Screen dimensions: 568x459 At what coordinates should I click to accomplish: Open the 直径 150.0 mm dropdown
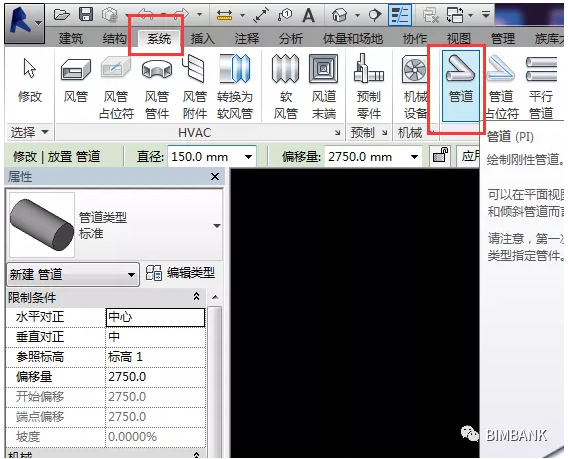[248, 157]
